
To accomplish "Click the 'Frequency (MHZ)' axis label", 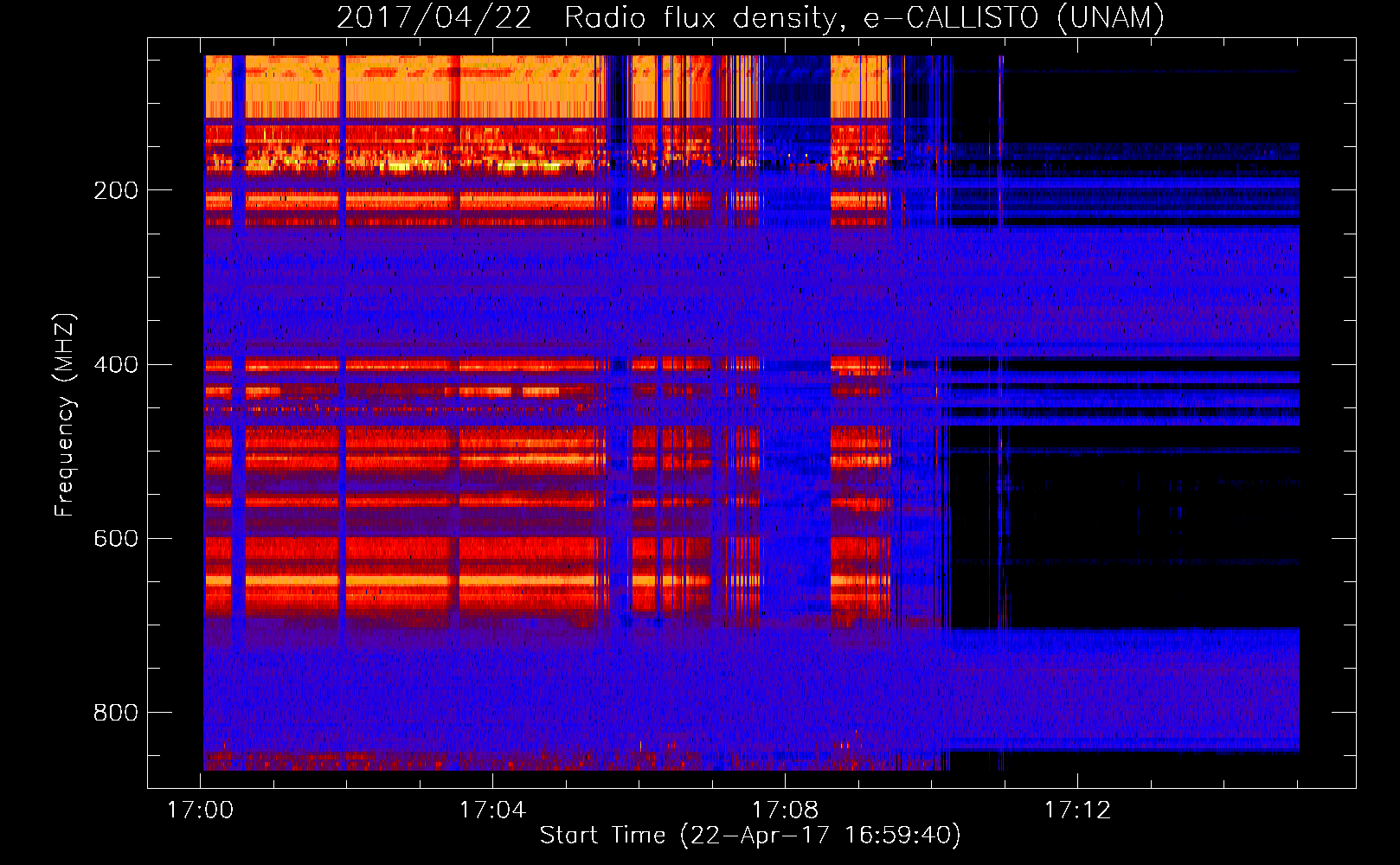I will pos(65,414).
